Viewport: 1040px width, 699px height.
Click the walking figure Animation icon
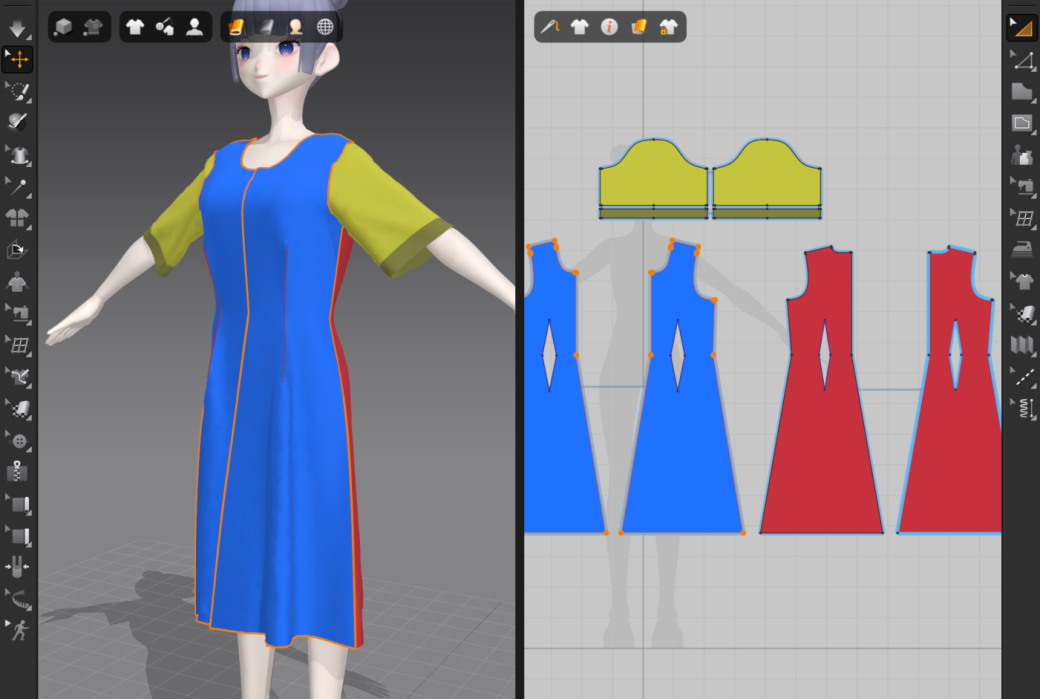click(18, 631)
